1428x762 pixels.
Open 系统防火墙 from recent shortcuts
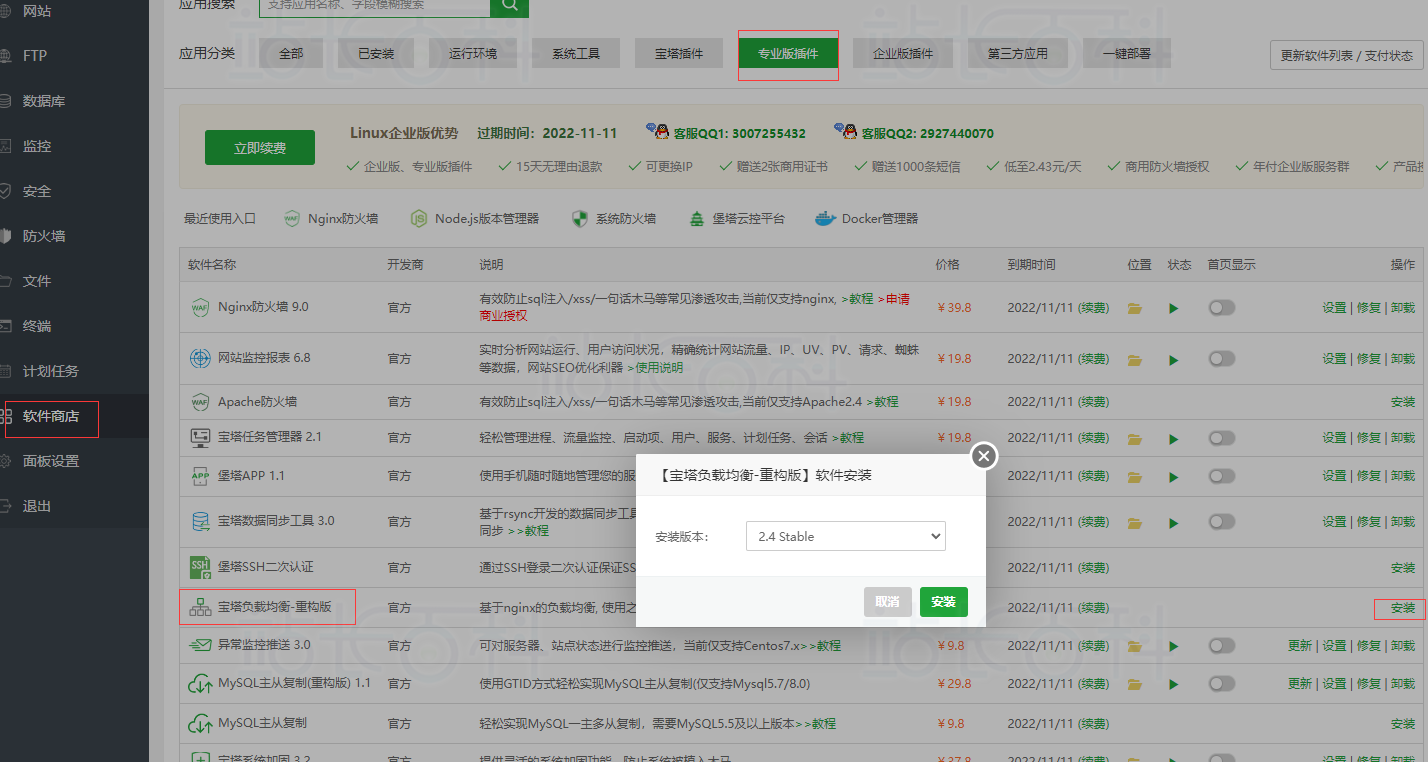click(x=613, y=218)
